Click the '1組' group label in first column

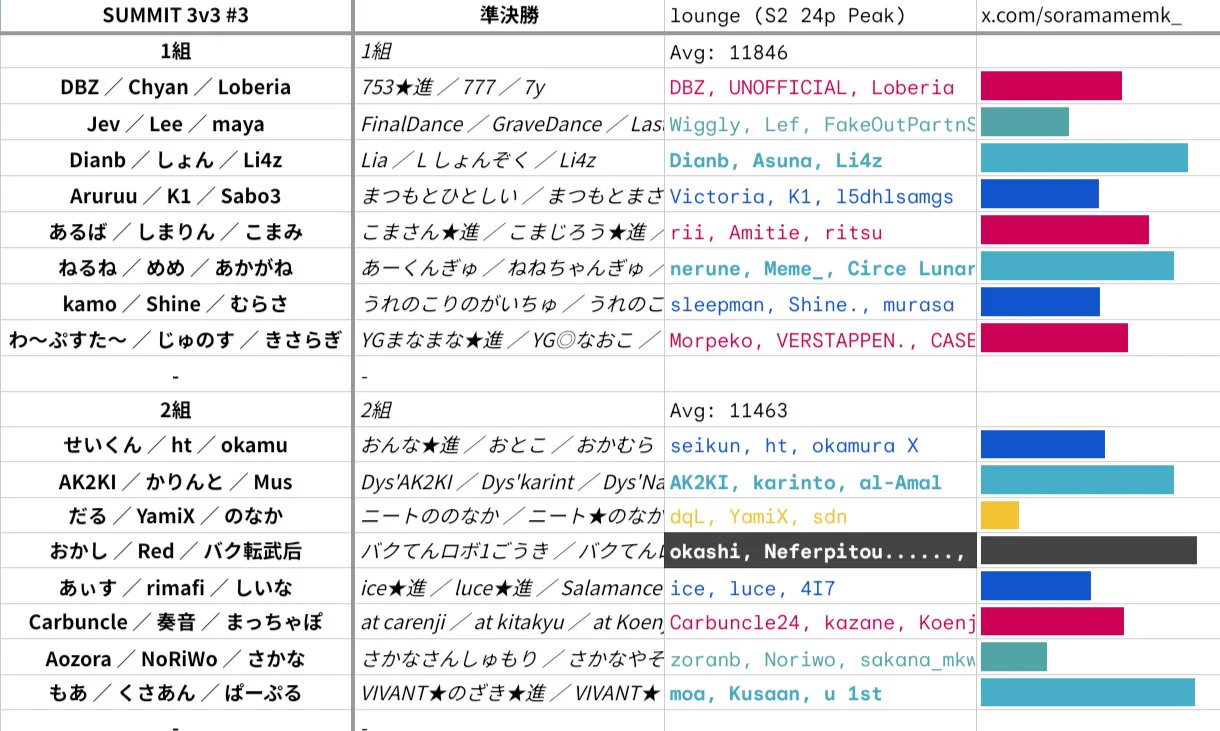point(175,52)
